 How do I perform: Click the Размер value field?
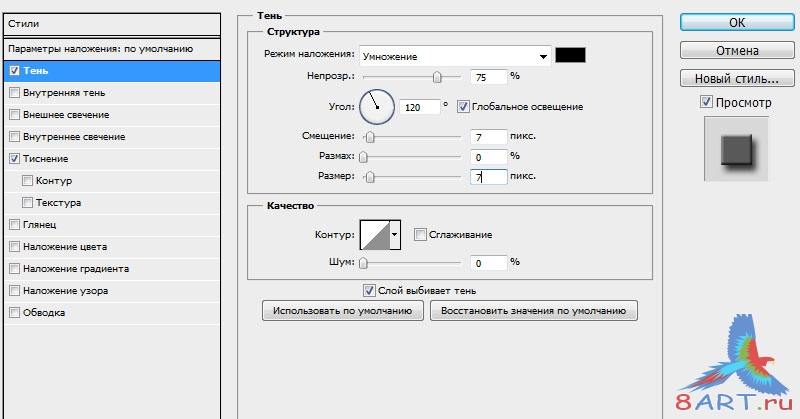point(488,177)
